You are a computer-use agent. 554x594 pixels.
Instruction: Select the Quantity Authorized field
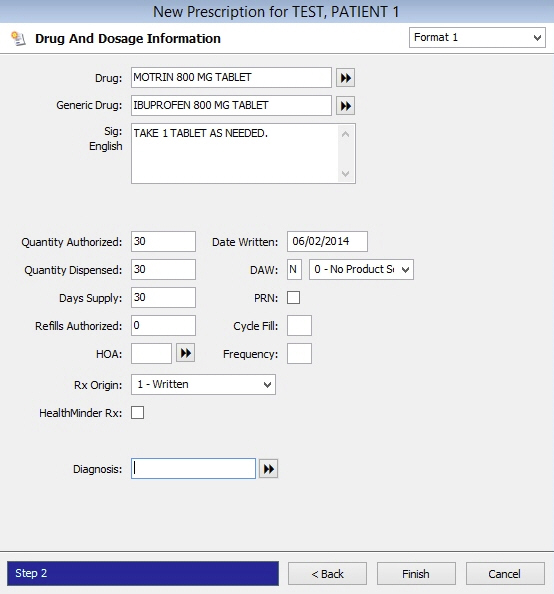pyautogui.click(x=164, y=241)
